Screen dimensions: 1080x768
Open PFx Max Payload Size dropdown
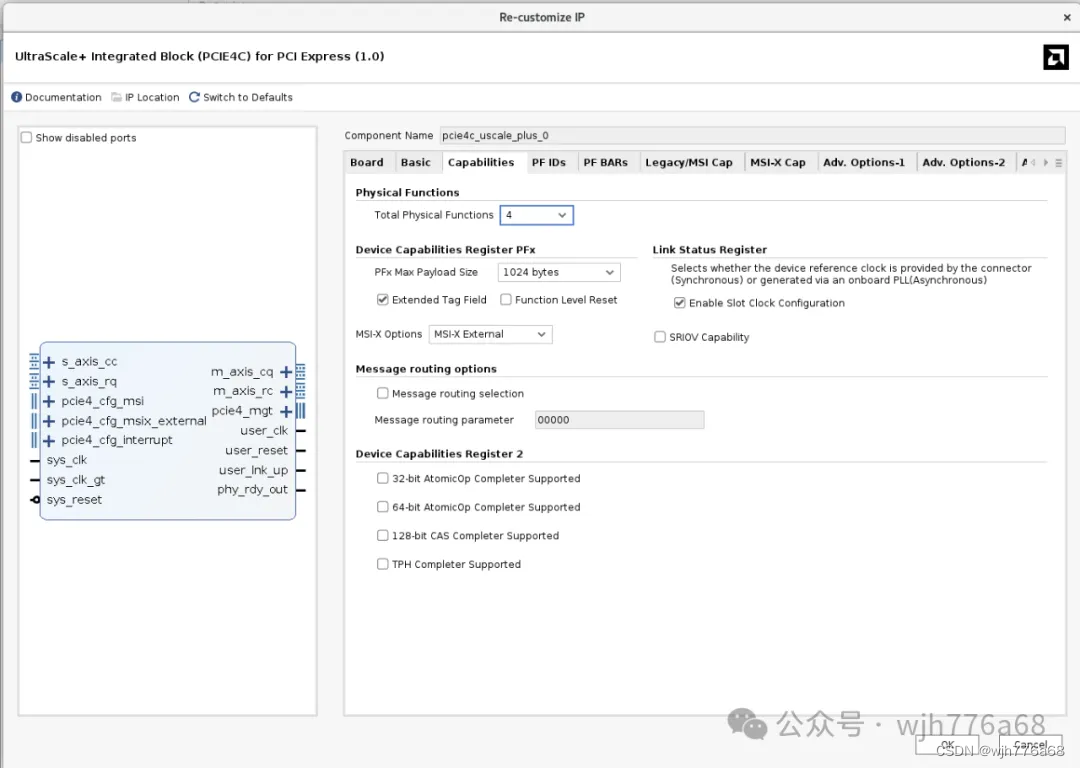click(559, 272)
